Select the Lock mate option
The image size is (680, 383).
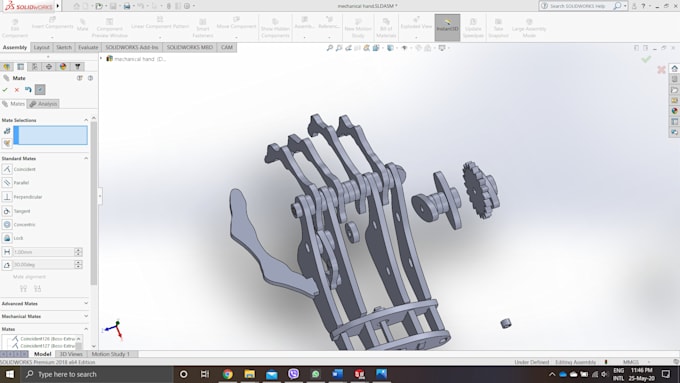[13, 238]
